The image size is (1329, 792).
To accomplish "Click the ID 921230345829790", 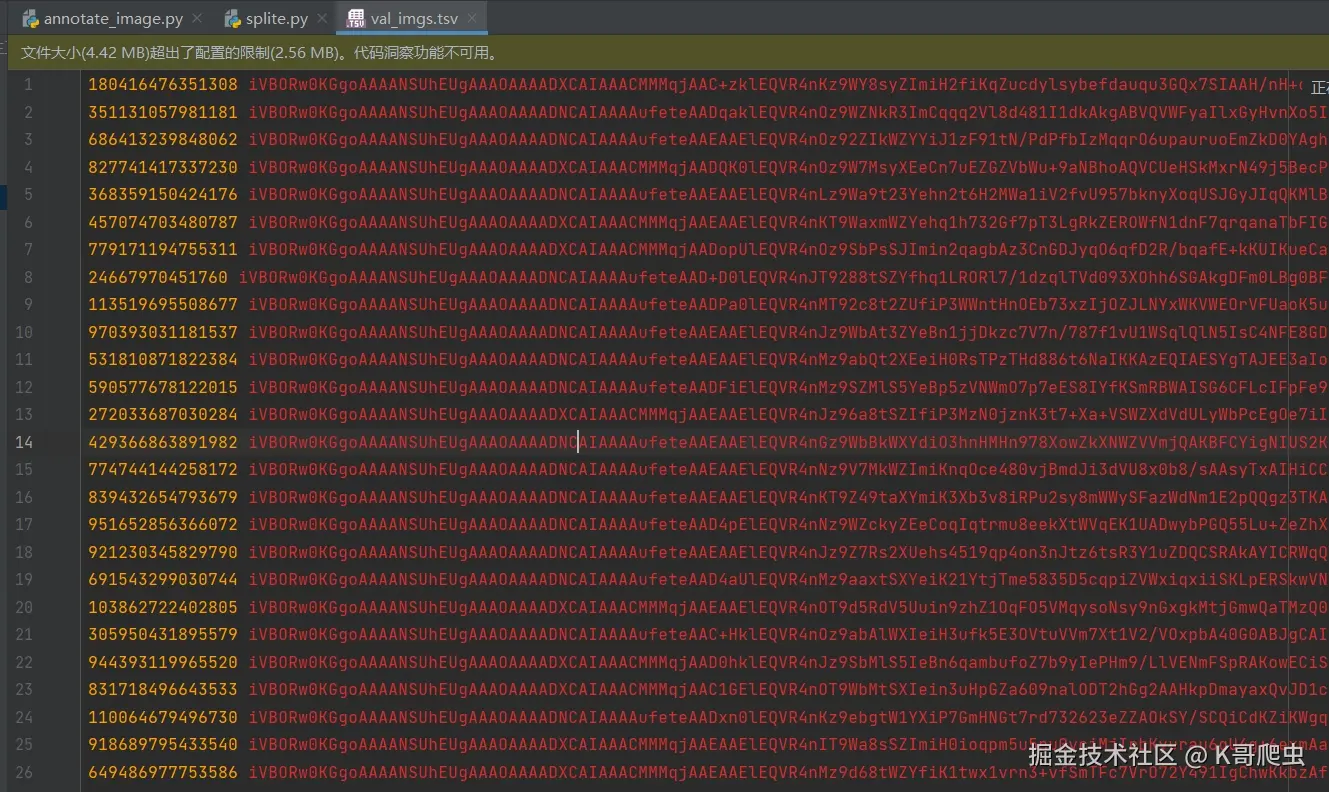I will click(x=163, y=552).
